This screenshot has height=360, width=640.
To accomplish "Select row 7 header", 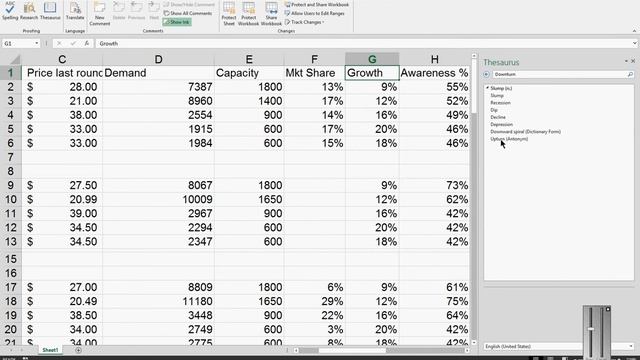I will (11, 157).
